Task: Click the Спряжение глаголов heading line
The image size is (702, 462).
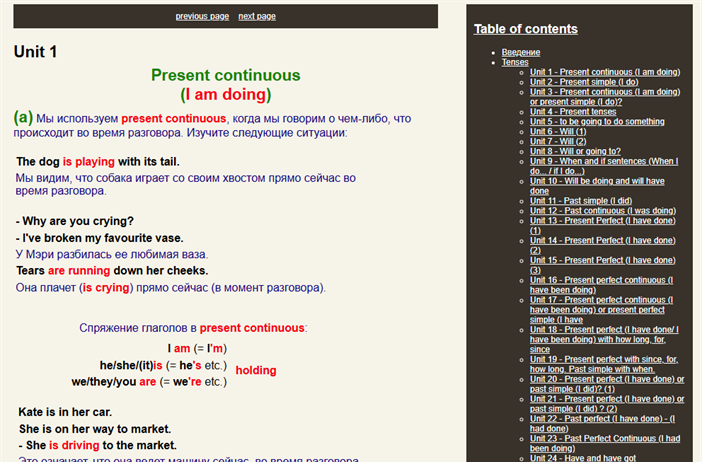Action: [193, 328]
